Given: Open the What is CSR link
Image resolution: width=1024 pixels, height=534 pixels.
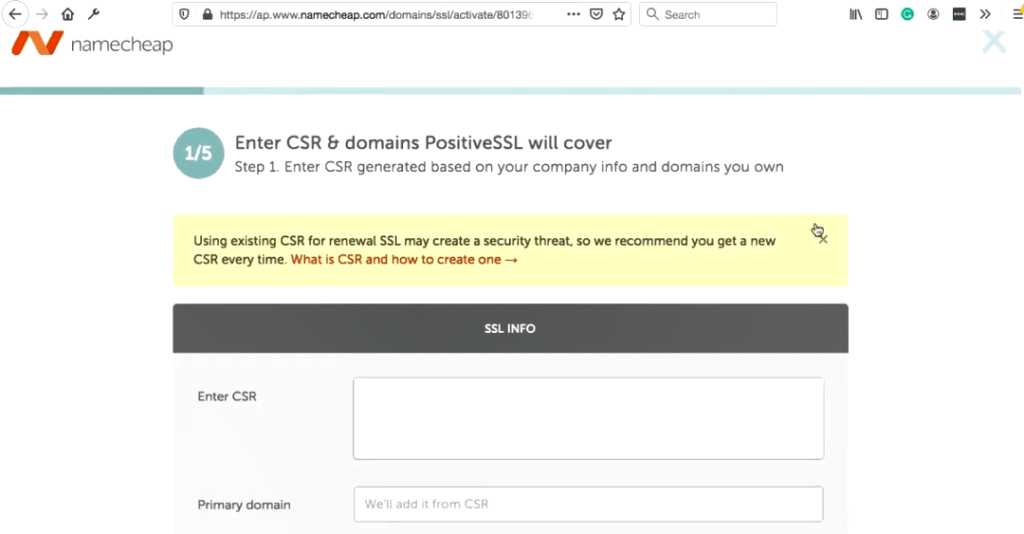Looking at the screenshot, I should (404, 259).
